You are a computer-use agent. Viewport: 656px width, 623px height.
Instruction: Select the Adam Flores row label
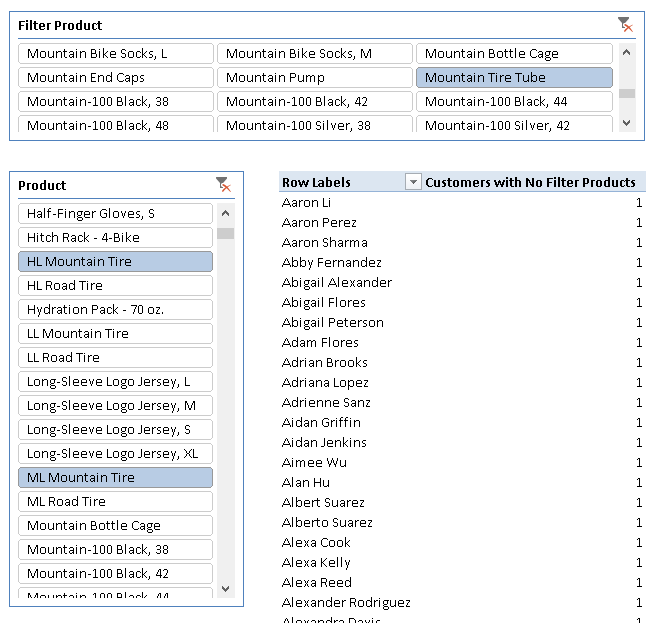click(x=320, y=343)
